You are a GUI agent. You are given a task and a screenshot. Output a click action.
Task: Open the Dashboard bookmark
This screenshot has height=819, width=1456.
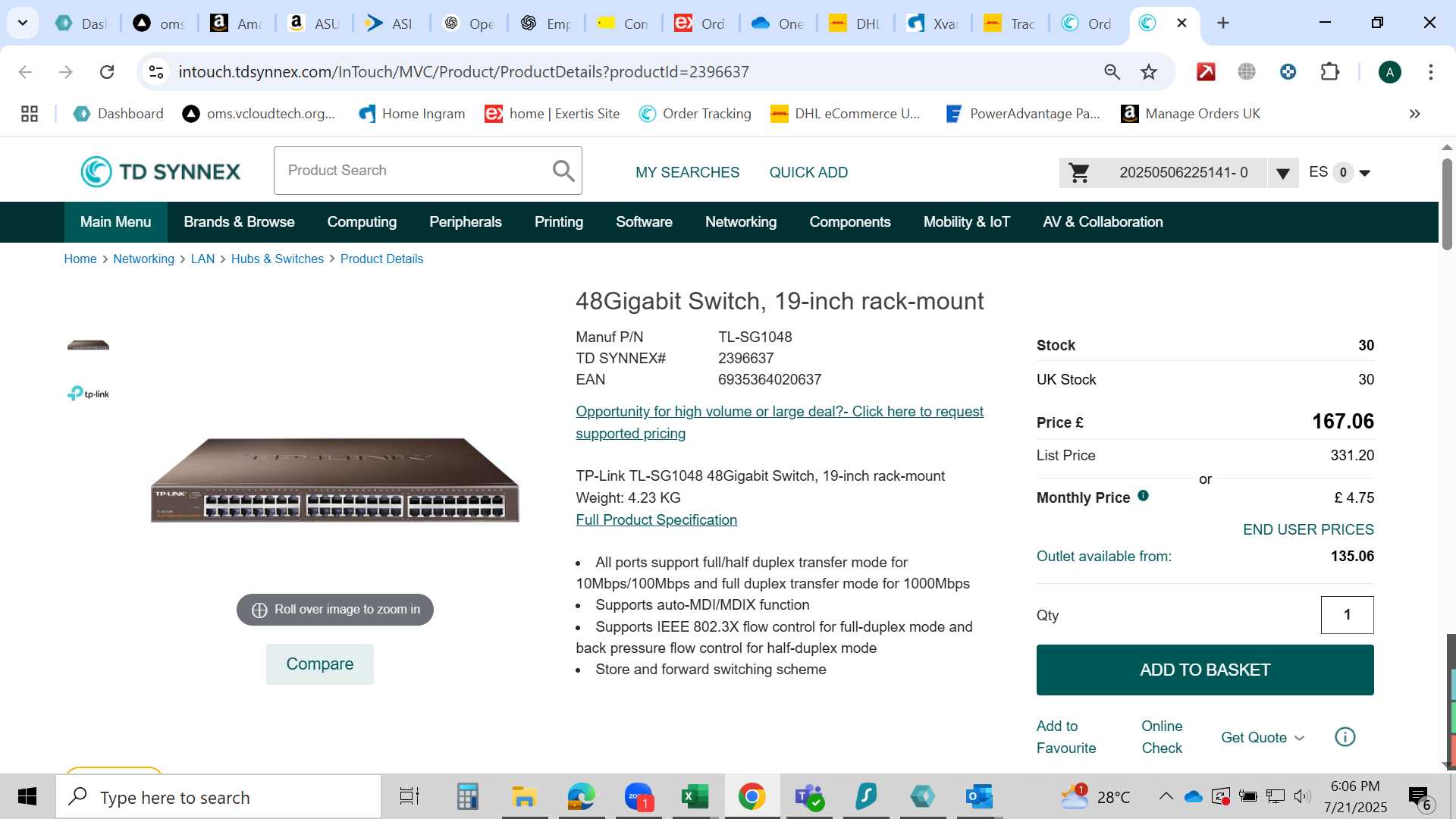[118, 114]
